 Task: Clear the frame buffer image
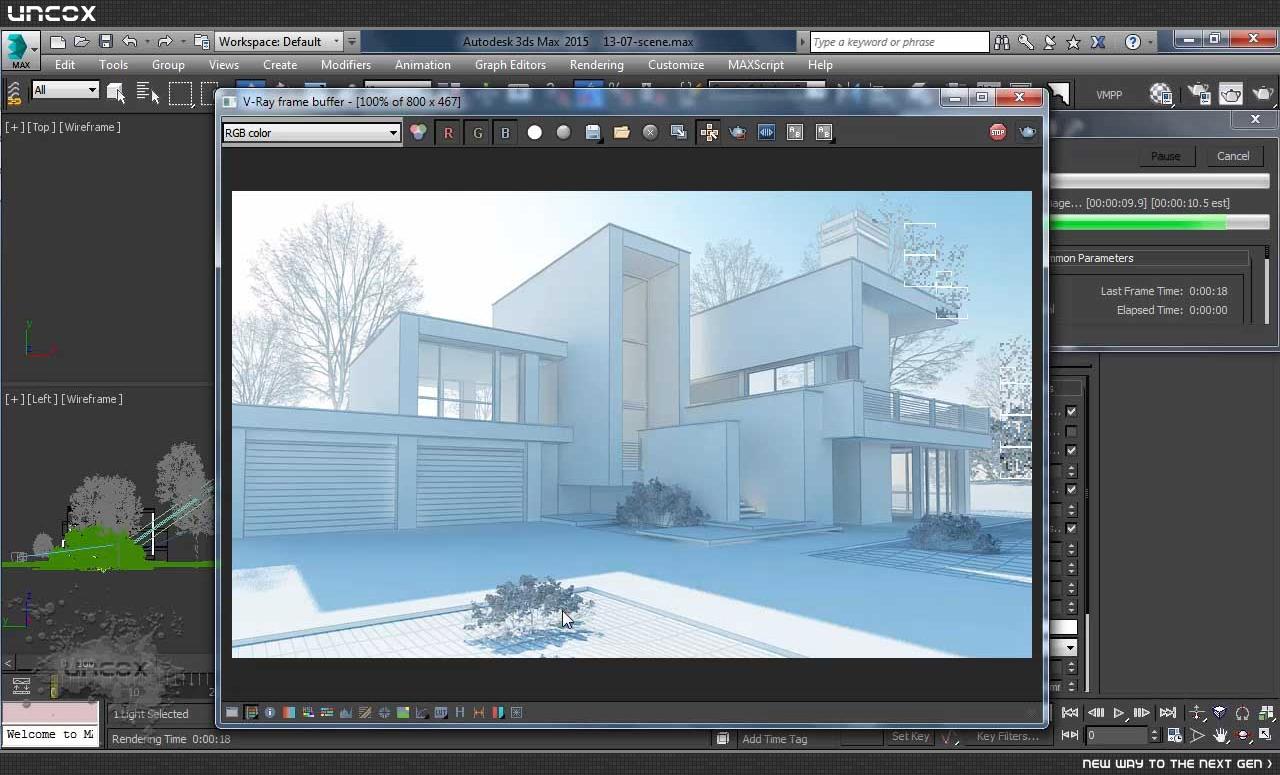[650, 132]
